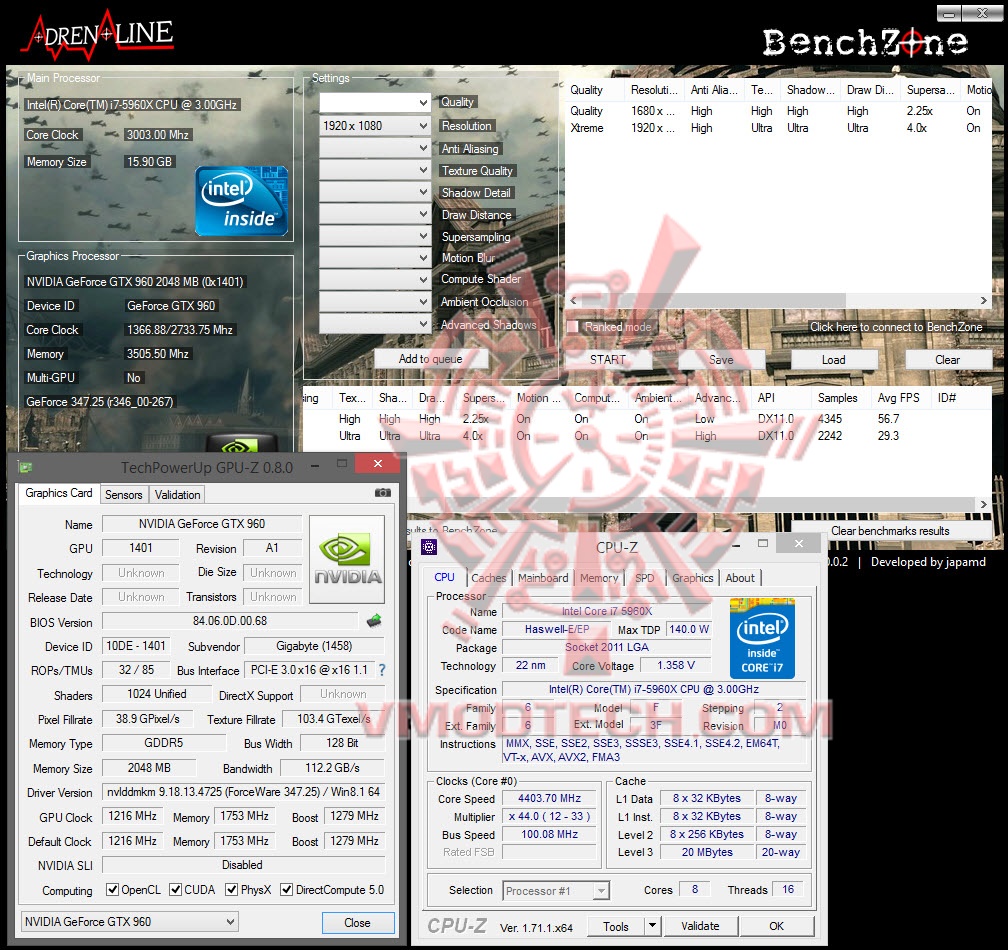This screenshot has width=1008, height=950.
Task: Open the Supersampling dropdown
Action: click(375, 235)
